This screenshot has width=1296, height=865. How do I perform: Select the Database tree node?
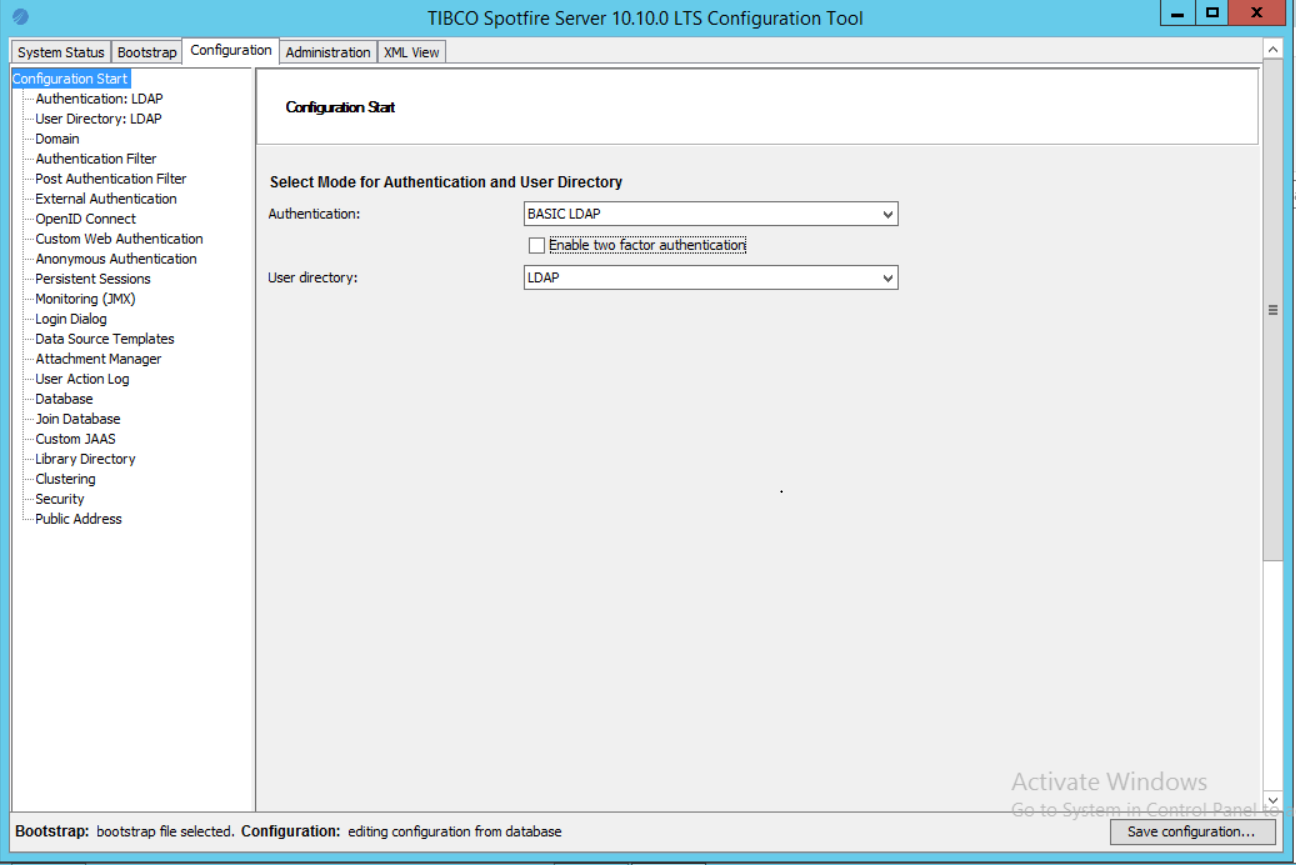coord(64,399)
